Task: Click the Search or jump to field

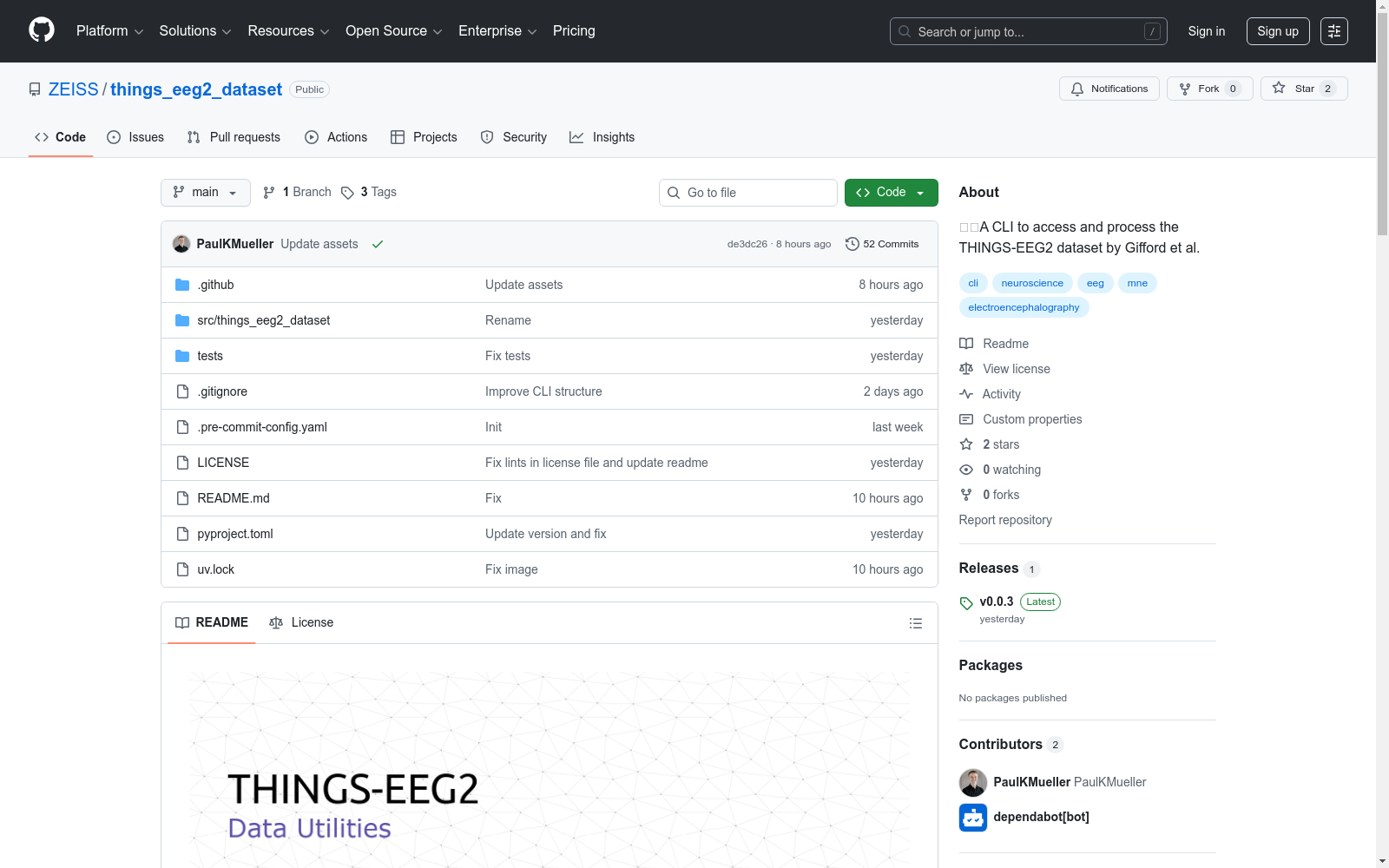Action: (x=1029, y=31)
